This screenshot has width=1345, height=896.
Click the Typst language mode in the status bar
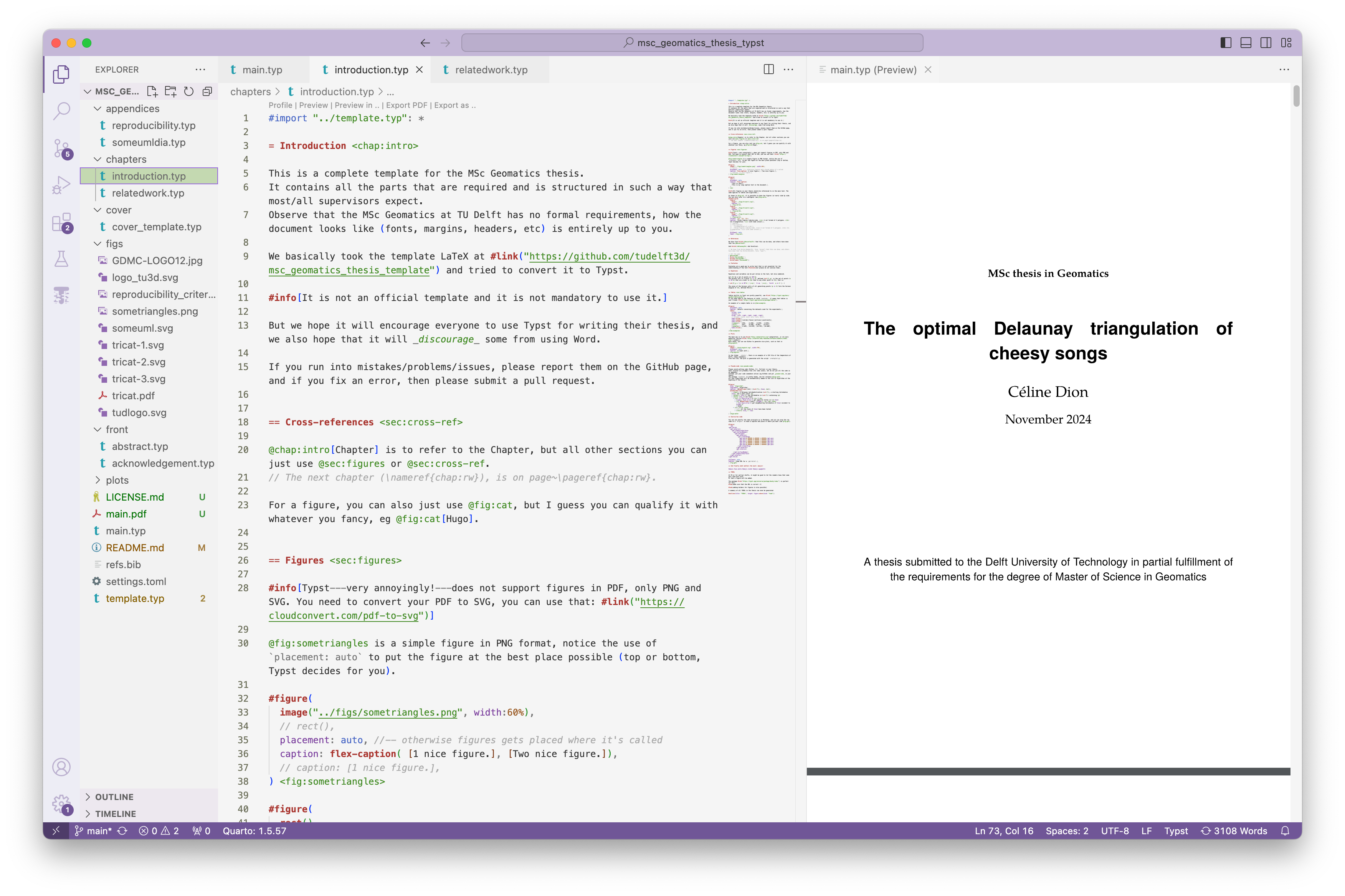(x=1176, y=831)
